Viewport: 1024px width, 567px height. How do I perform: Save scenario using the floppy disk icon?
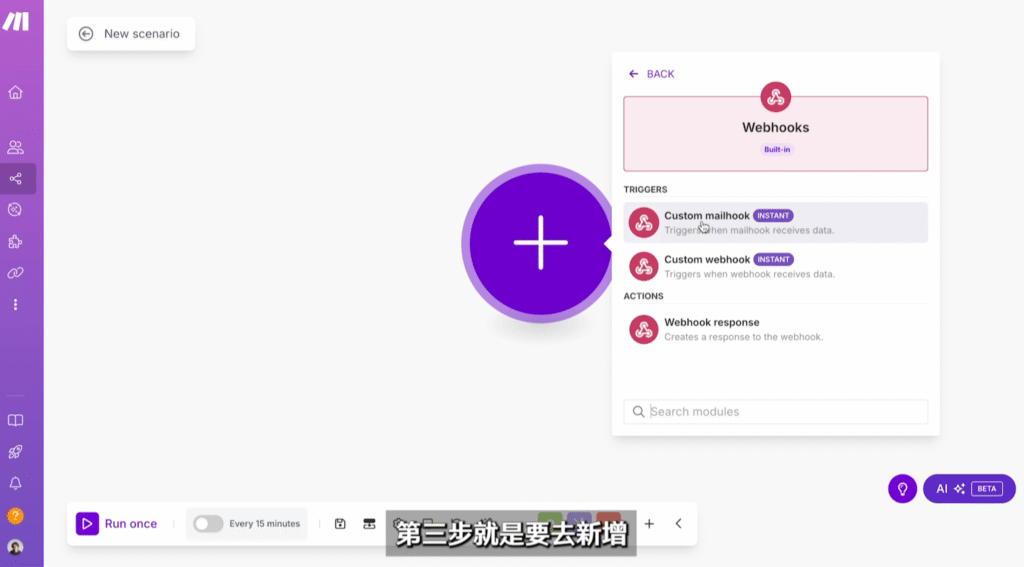340,523
